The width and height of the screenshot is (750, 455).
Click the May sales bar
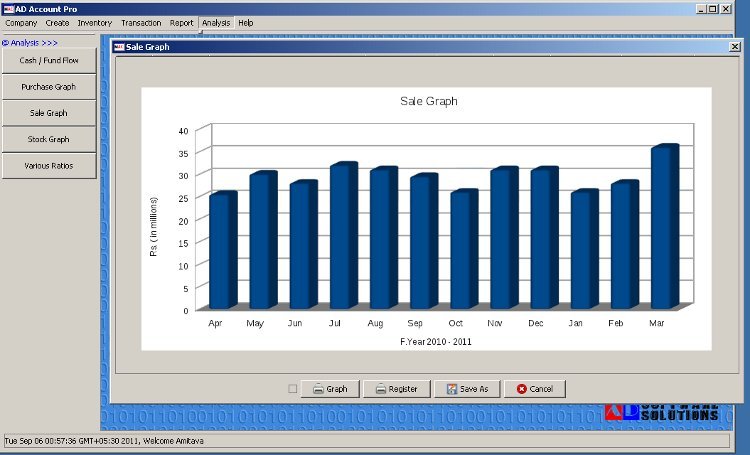coord(263,240)
